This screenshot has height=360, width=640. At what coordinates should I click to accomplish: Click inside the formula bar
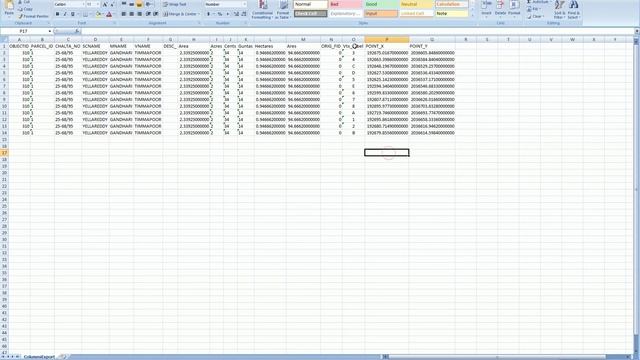[358, 31]
